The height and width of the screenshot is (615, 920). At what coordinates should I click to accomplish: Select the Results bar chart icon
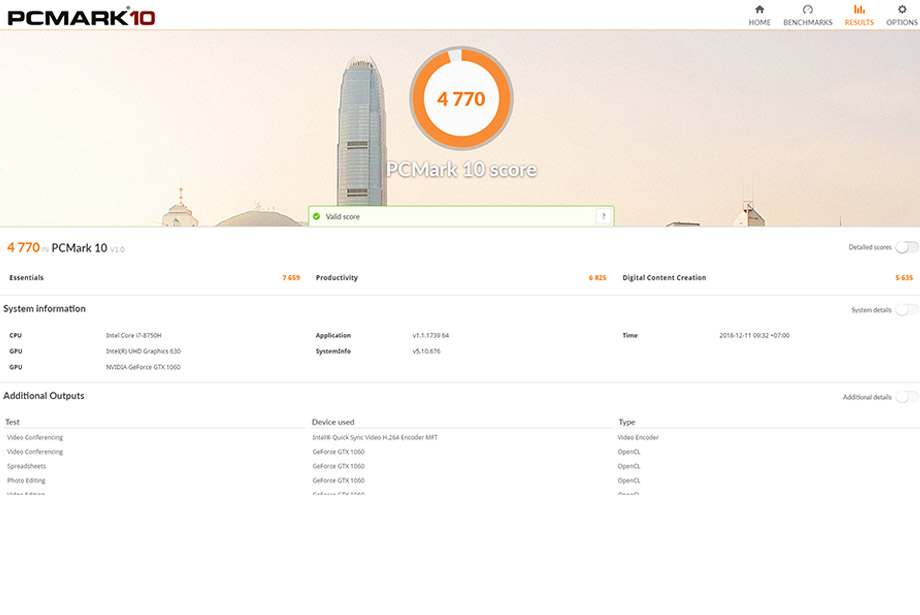click(859, 9)
